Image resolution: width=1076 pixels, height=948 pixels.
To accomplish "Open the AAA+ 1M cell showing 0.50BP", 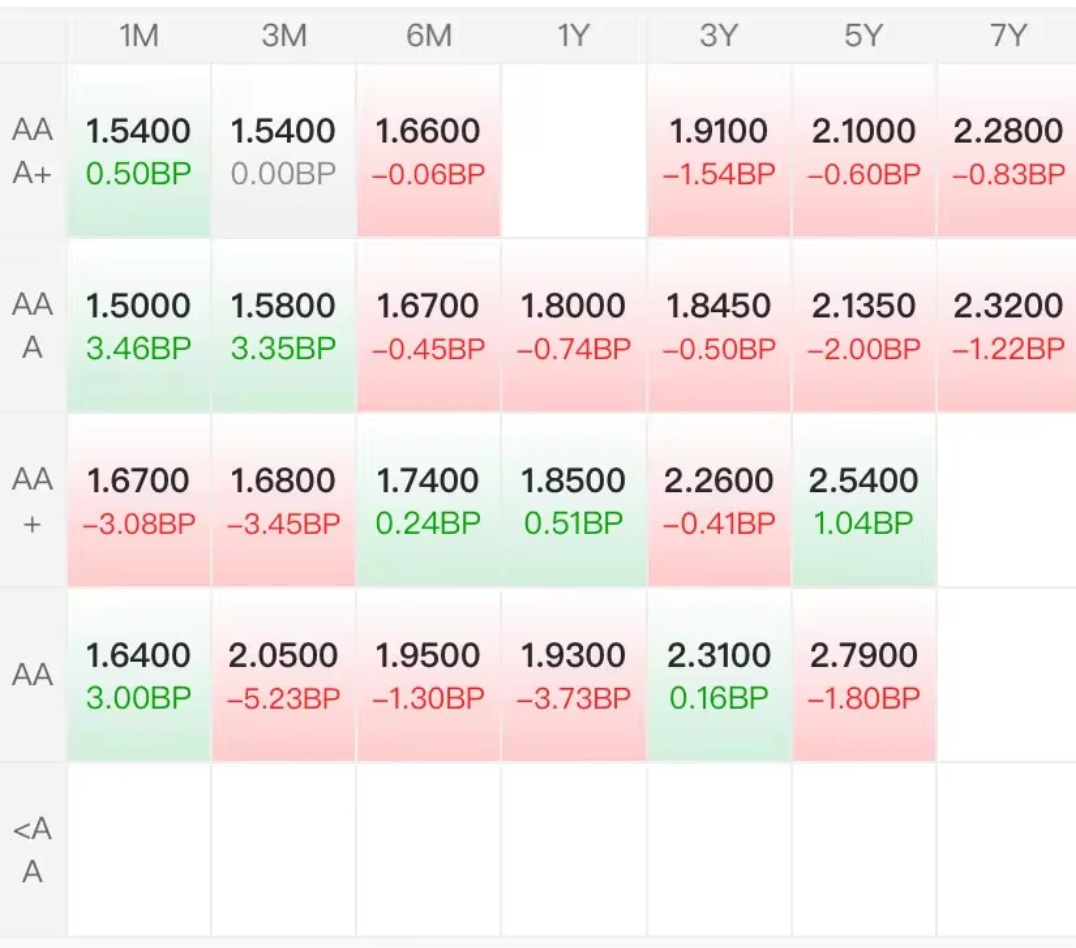I will point(139,151).
